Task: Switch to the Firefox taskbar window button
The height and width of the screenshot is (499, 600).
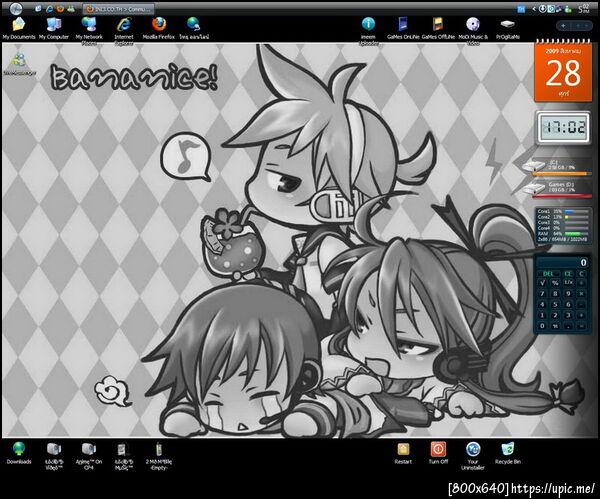Action: pos(119,9)
